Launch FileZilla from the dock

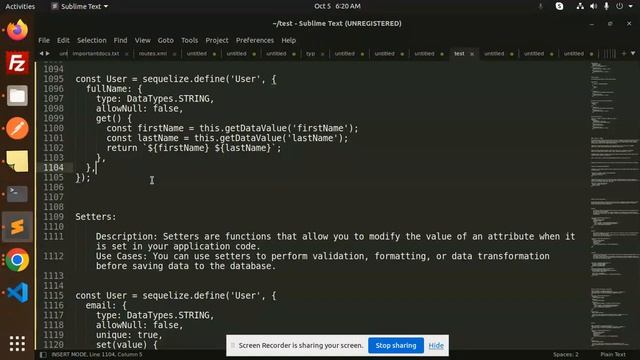[x=17, y=63]
